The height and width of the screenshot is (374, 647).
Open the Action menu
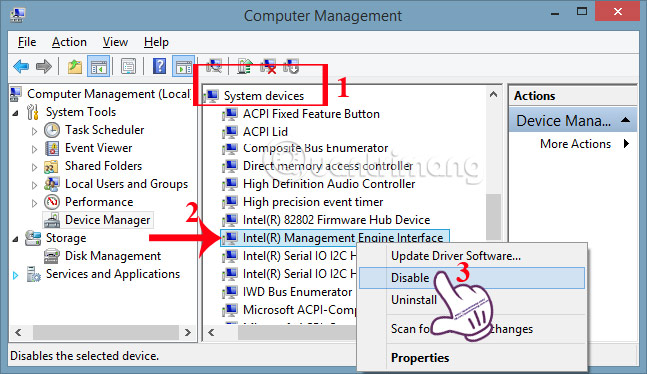(x=69, y=42)
